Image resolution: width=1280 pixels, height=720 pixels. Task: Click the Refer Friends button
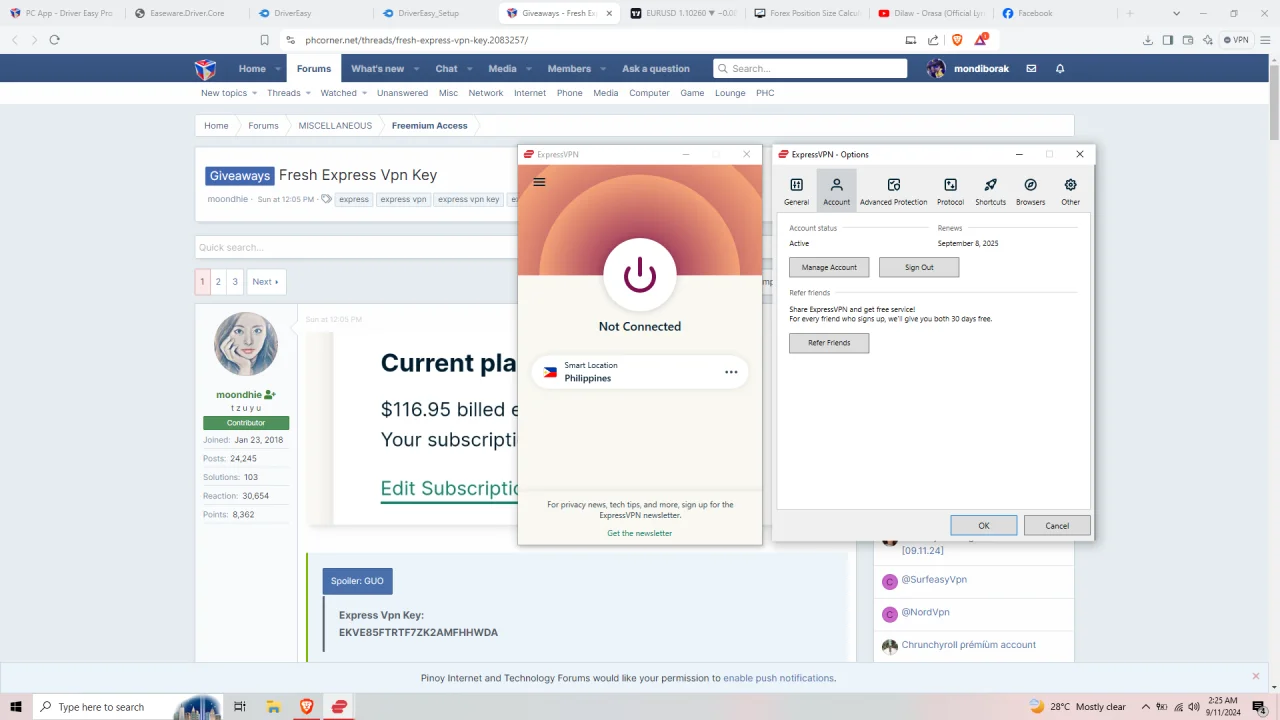(x=829, y=343)
